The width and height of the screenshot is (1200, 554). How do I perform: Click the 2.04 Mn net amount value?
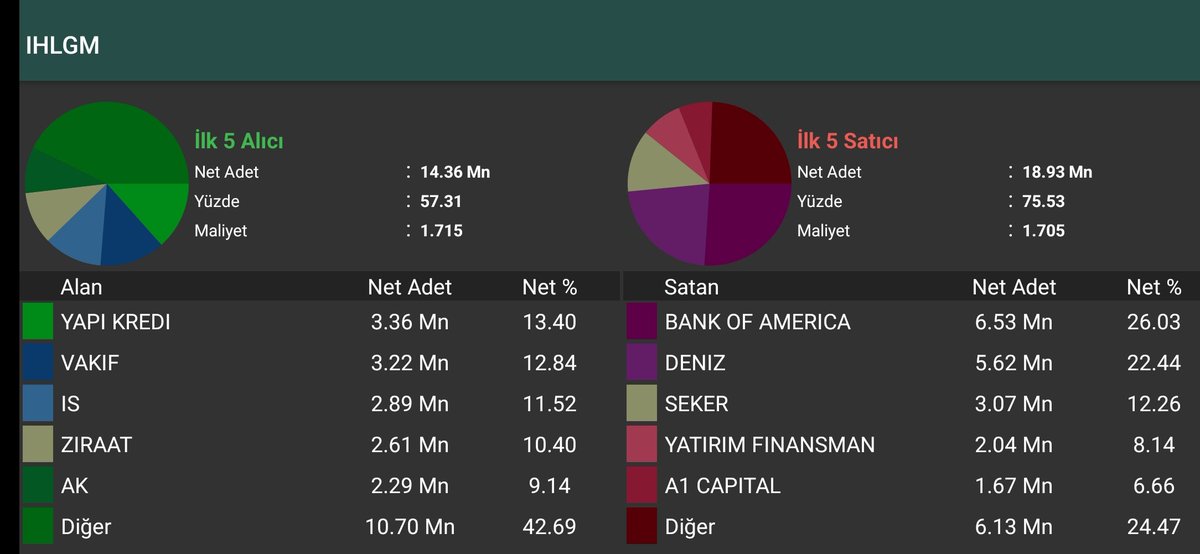pos(1014,445)
